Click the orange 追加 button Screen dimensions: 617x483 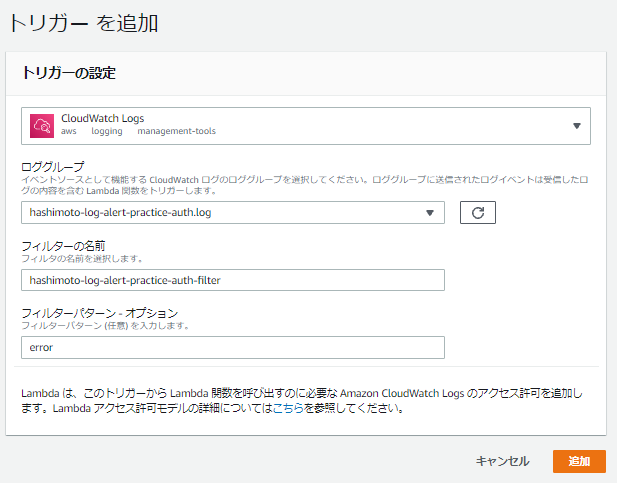pos(579,461)
